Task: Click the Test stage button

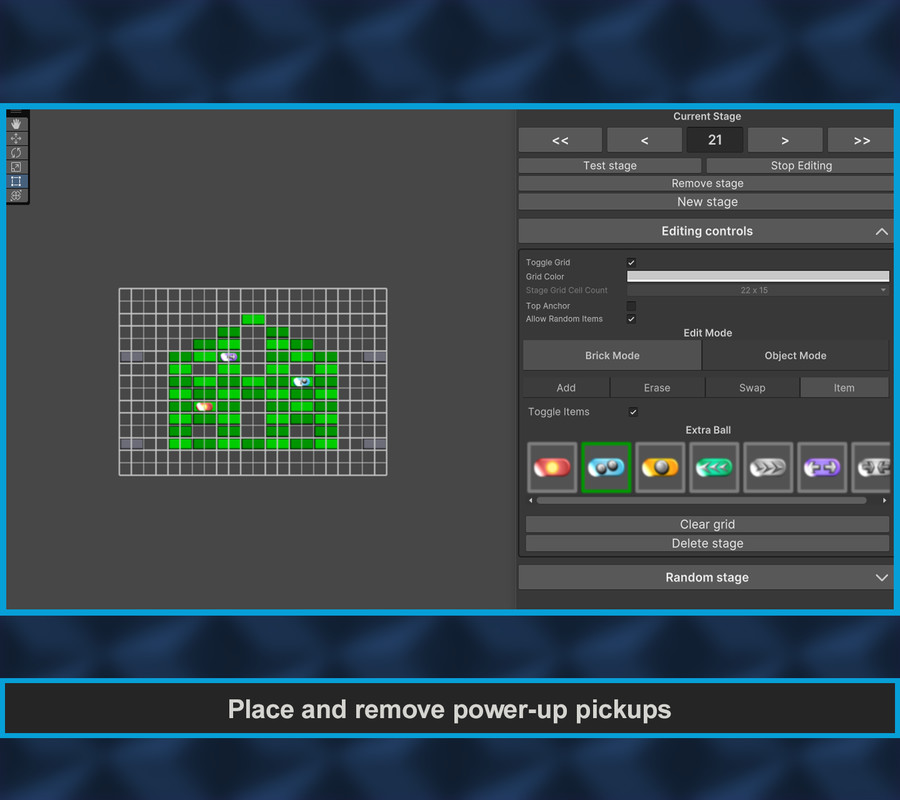Action: point(610,165)
